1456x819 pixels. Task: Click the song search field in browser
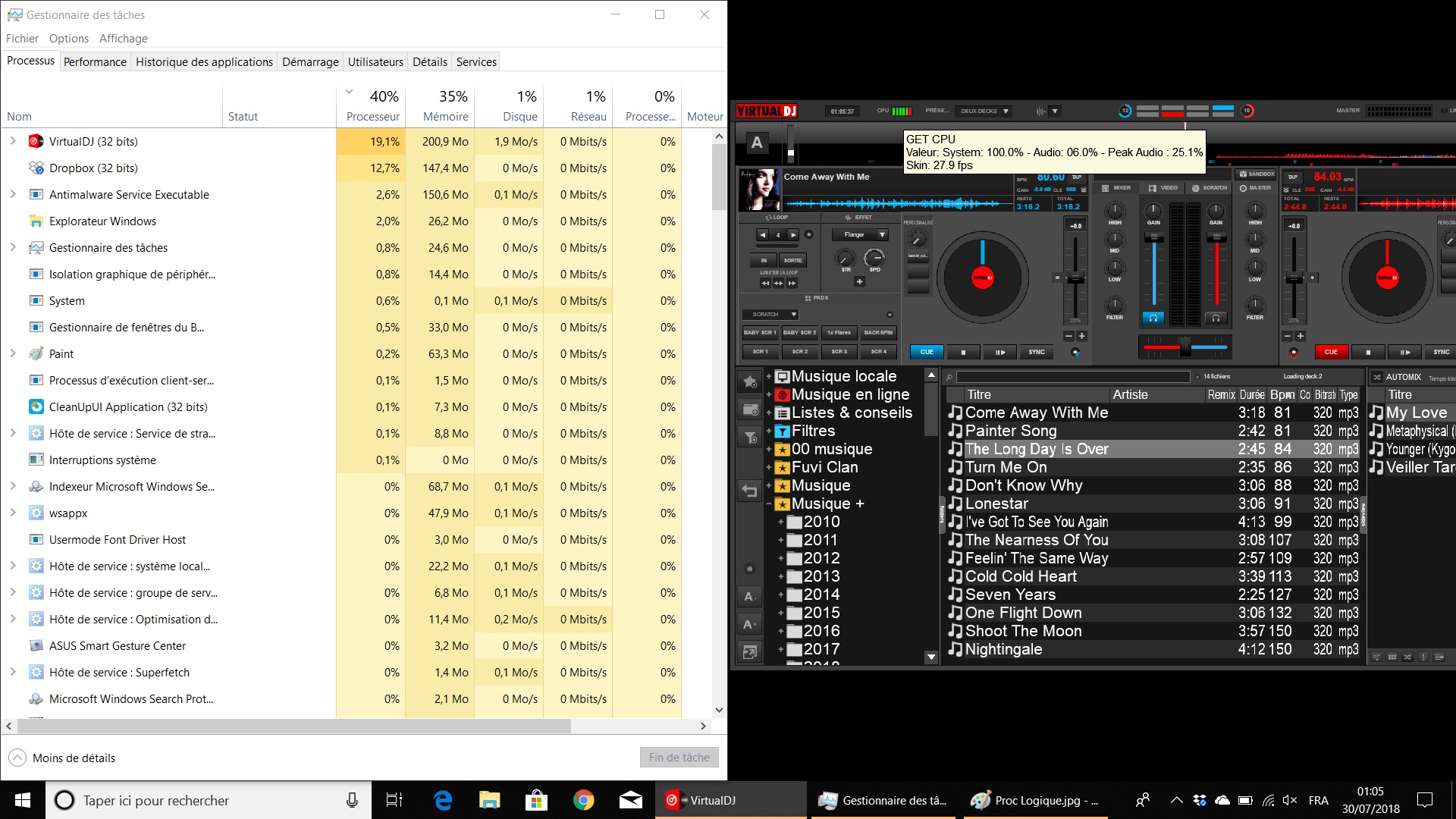(x=1073, y=377)
